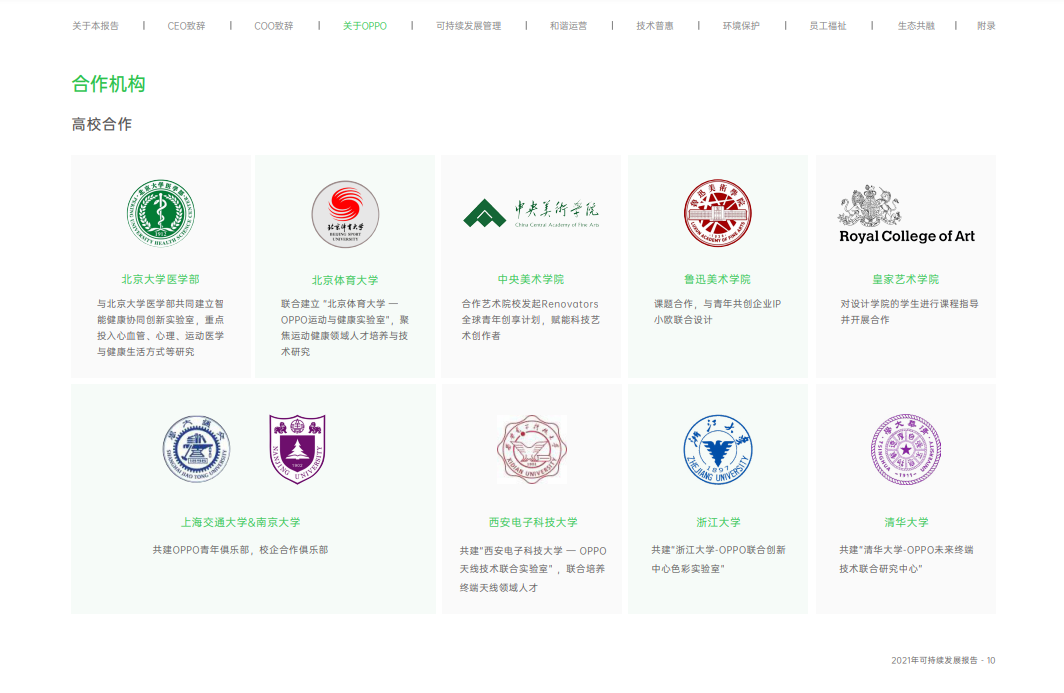Viewport: 1064px width, 693px height.
Task: Click the description mentioning Renovators 全球青年创享计划
Action: [531, 320]
